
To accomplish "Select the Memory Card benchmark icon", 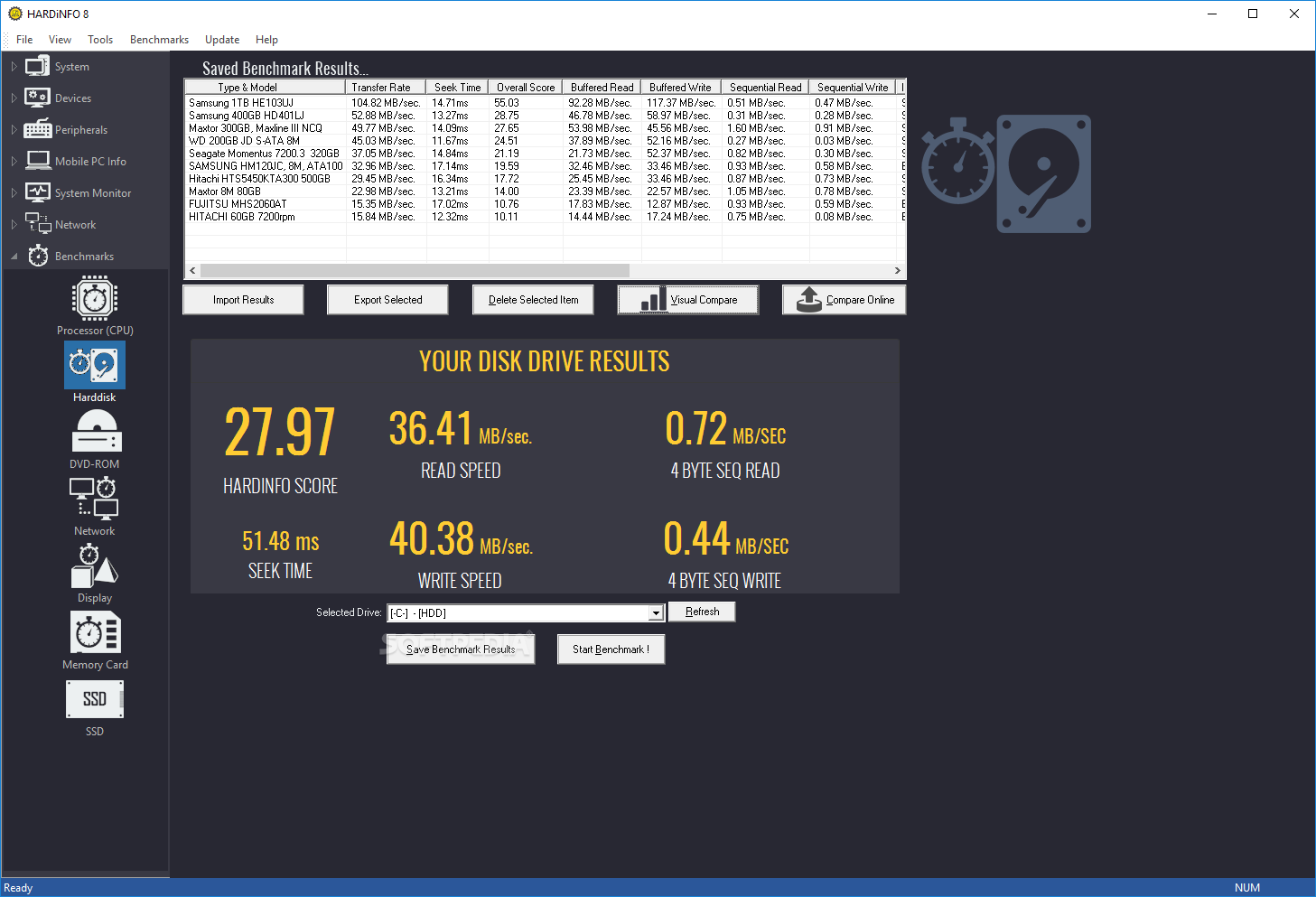I will [96, 632].
